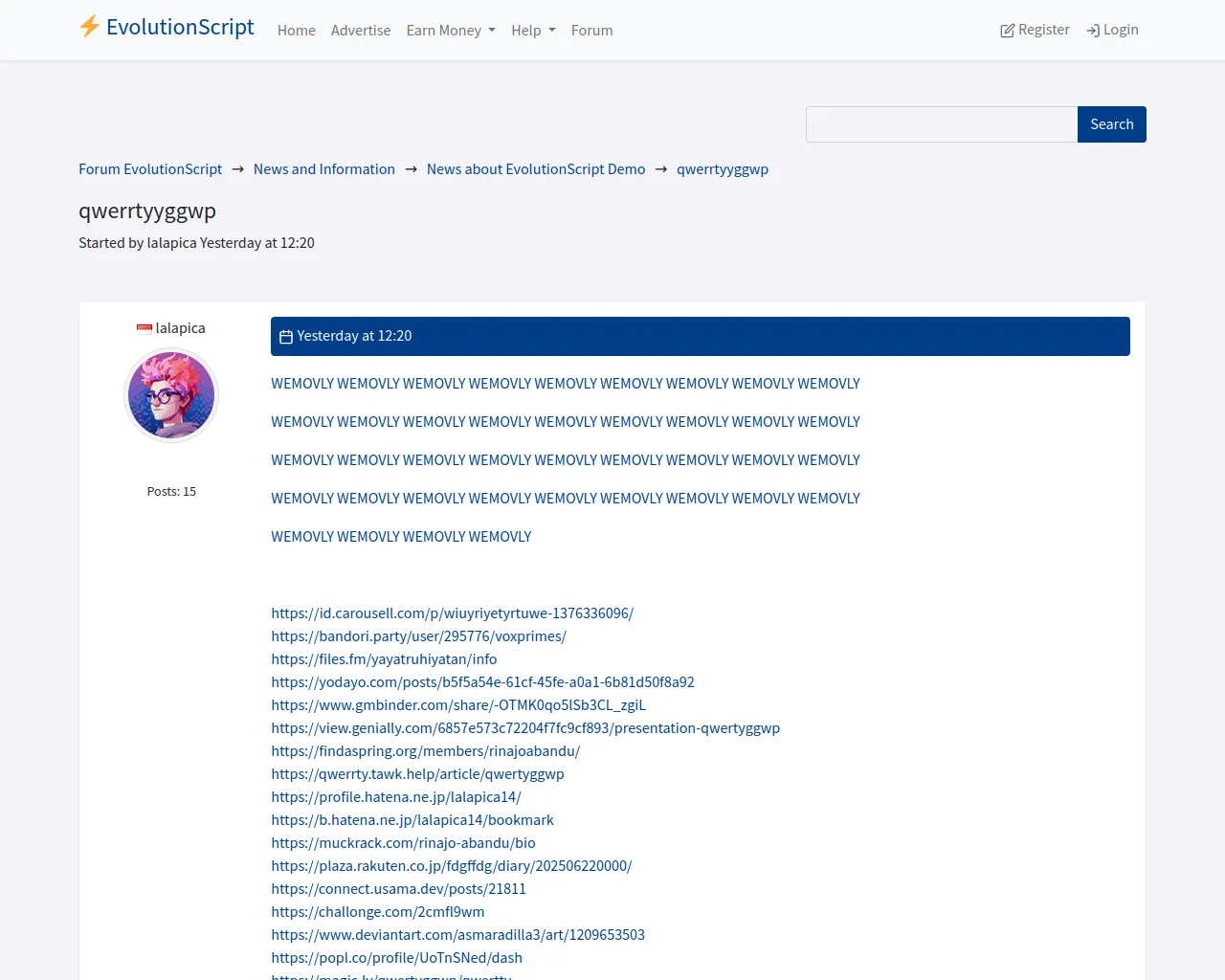This screenshot has height=980, width=1225.
Task: Click the Register pencil icon
Action: 1007,31
